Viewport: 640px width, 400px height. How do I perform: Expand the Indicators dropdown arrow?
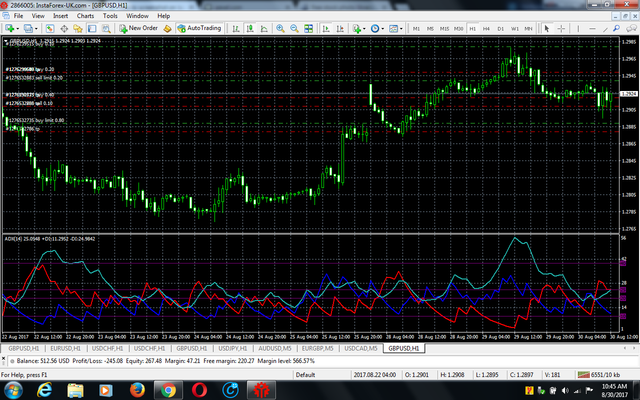pyautogui.click(x=364, y=29)
